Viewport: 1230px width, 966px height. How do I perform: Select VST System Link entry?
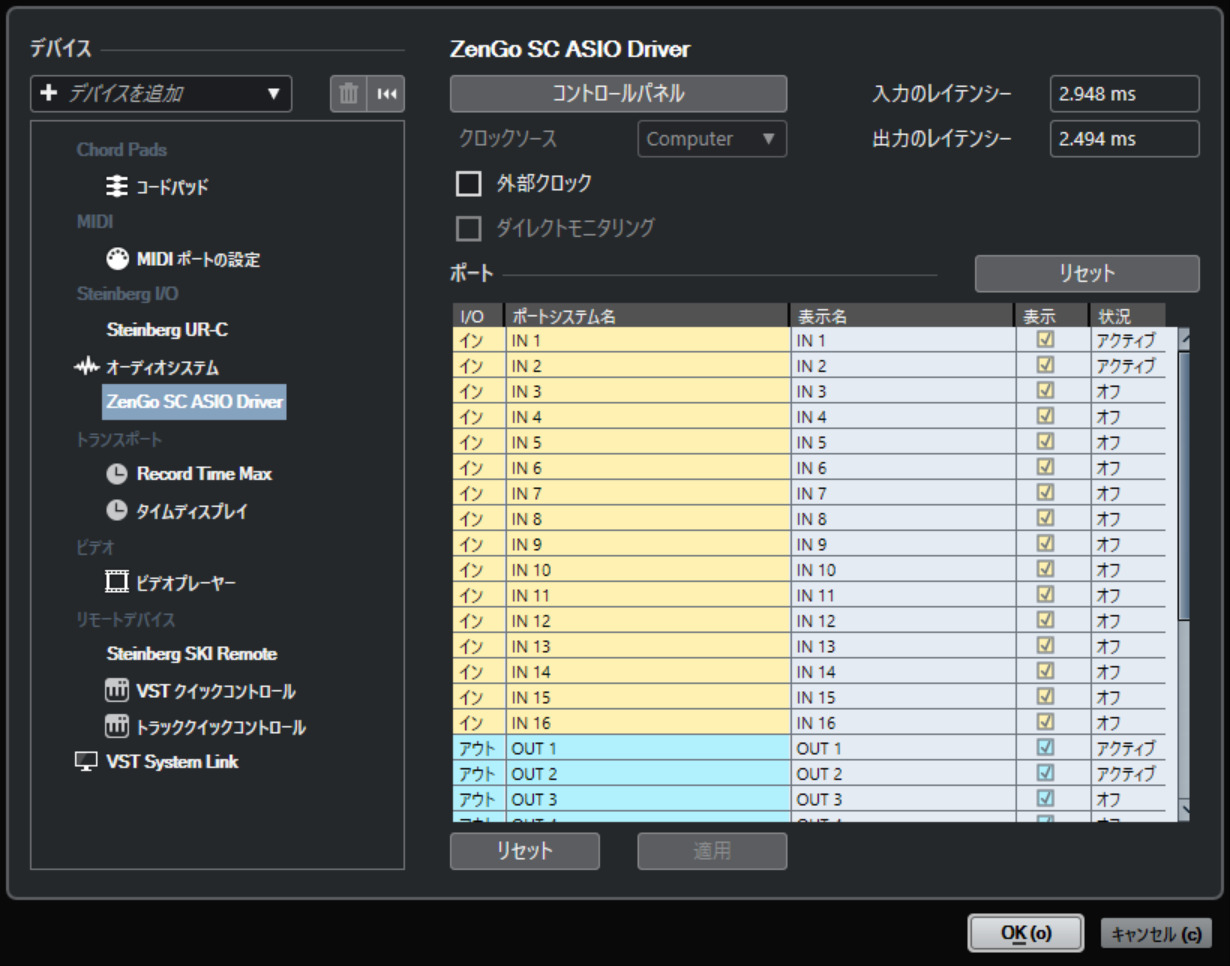(172, 762)
